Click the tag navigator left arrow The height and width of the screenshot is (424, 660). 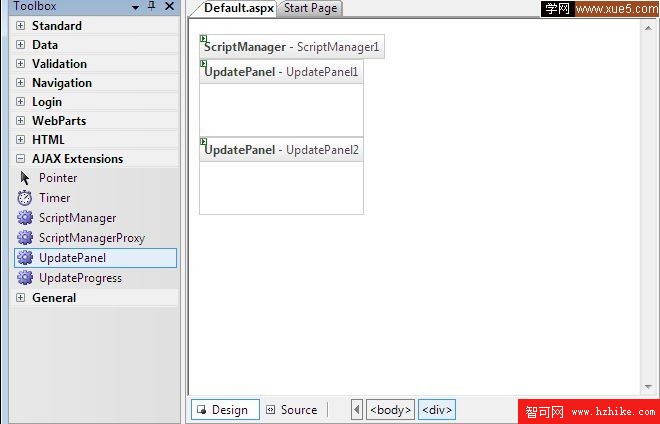(357, 410)
